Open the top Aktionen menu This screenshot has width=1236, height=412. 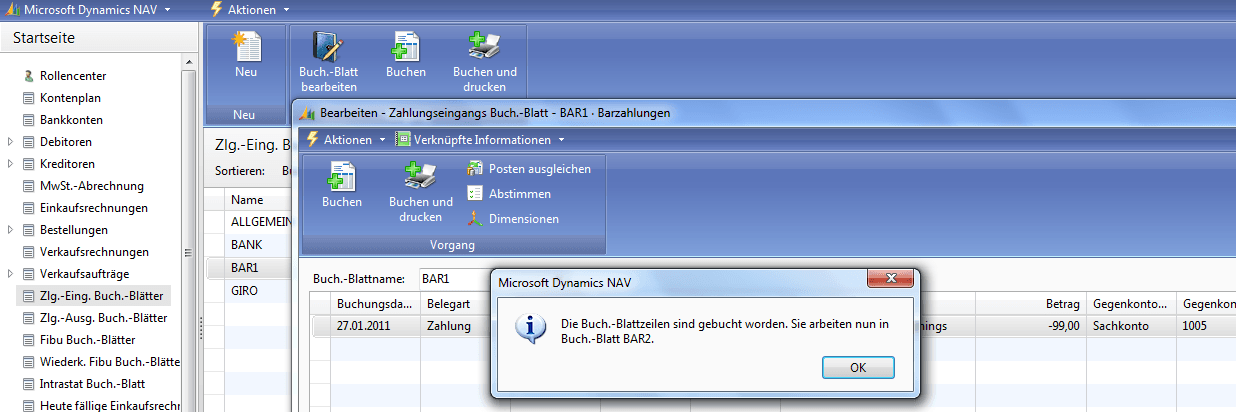pyautogui.click(x=250, y=9)
